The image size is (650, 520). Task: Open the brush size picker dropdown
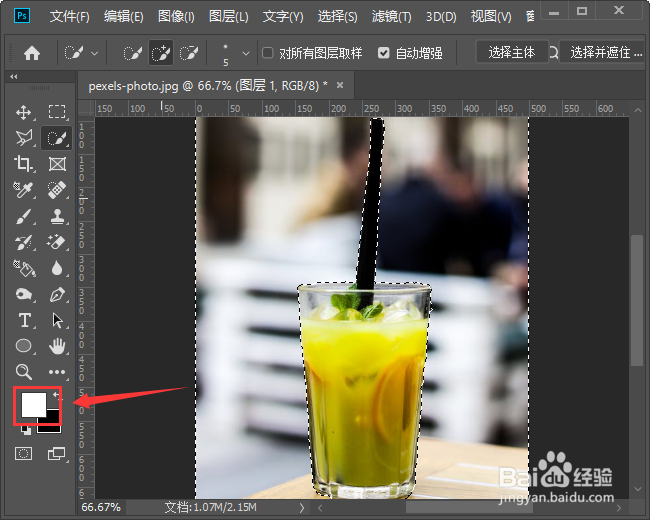click(x=246, y=53)
